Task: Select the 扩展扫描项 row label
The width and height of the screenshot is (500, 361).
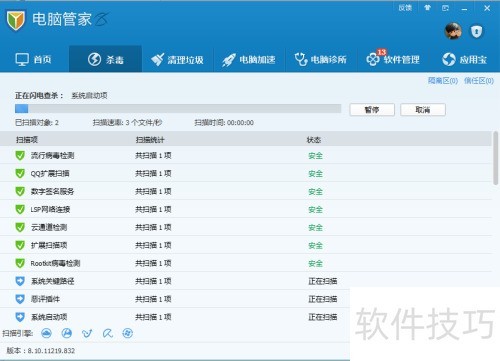Action: 49,246
